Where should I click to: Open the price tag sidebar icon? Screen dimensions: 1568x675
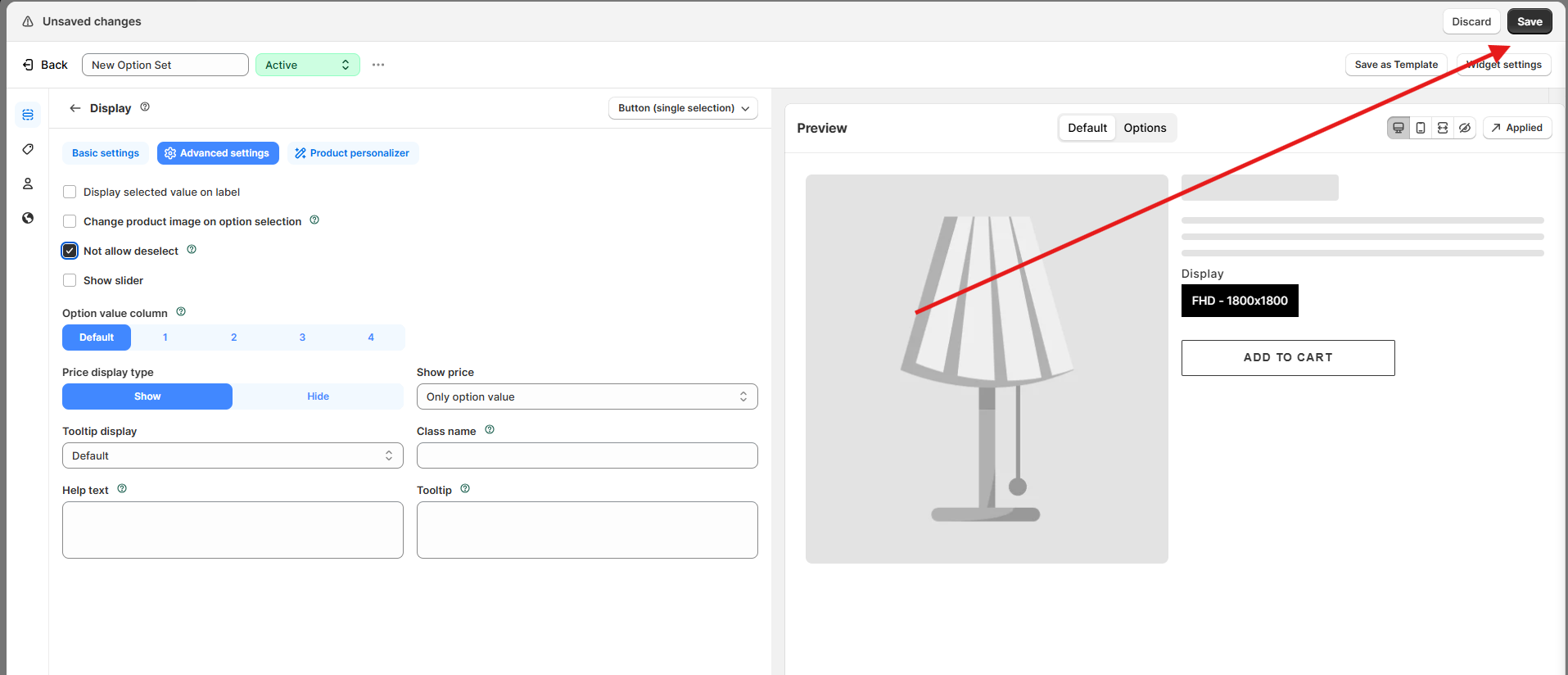pos(28,149)
